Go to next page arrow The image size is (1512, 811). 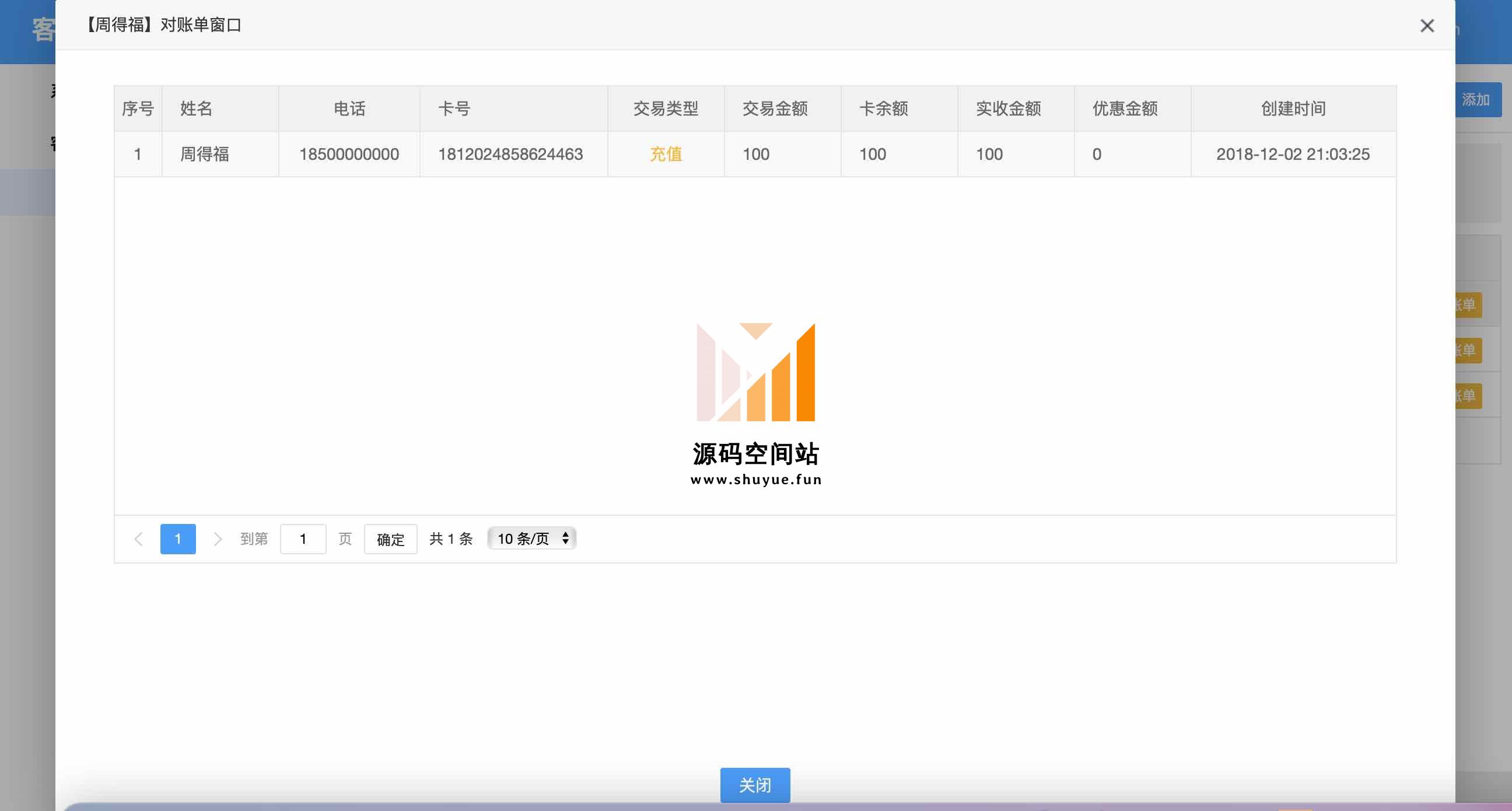pyautogui.click(x=217, y=539)
